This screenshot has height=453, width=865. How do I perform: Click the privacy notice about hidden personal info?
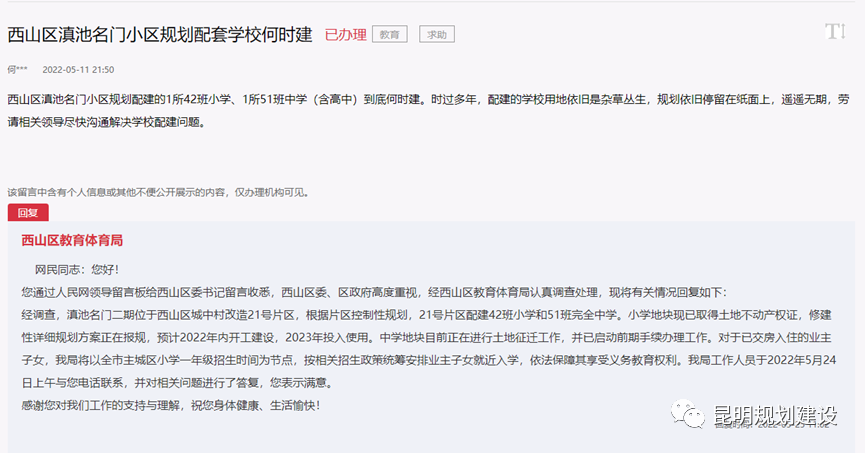pos(158,191)
